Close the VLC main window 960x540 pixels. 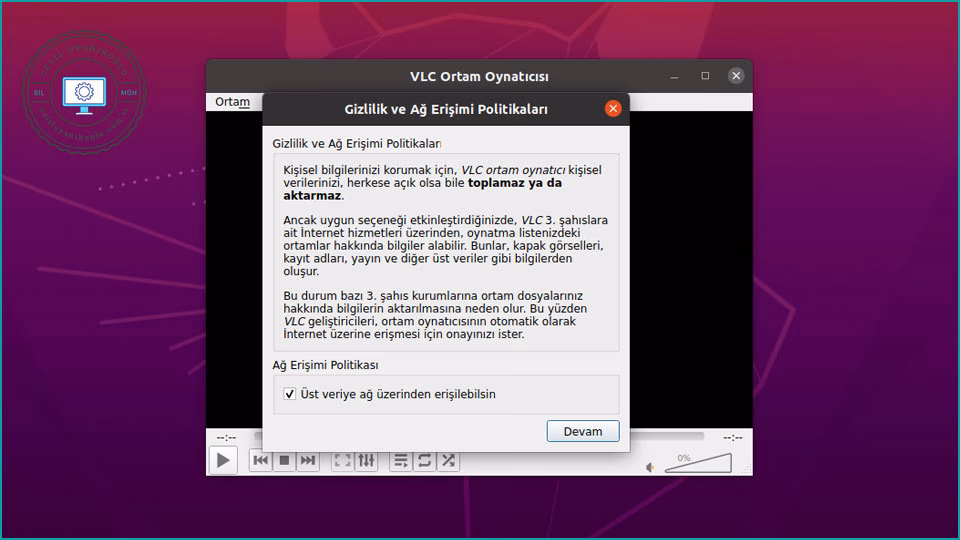(736, 76)
